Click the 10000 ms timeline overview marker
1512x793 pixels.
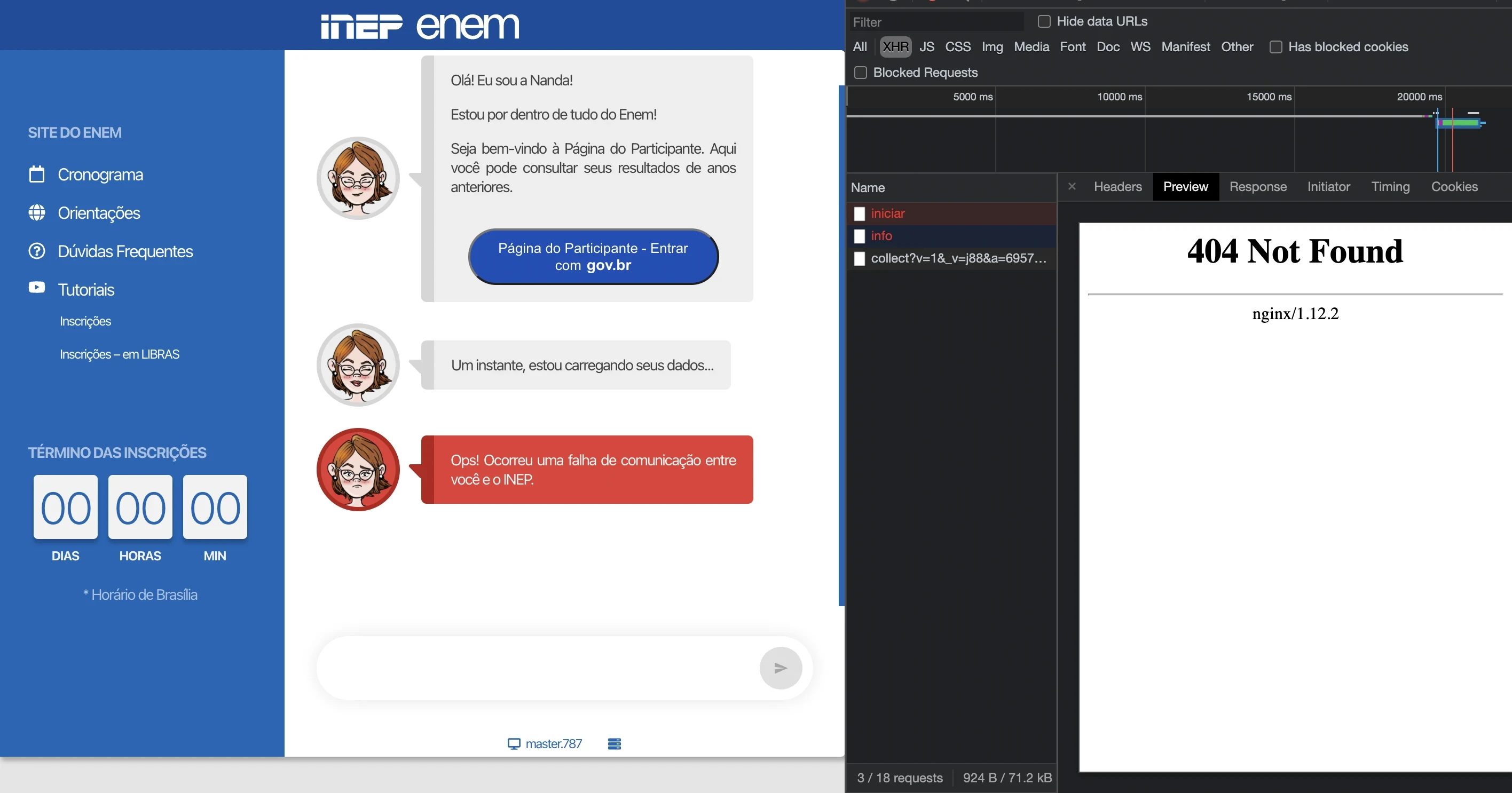[x=1119, y=97]
